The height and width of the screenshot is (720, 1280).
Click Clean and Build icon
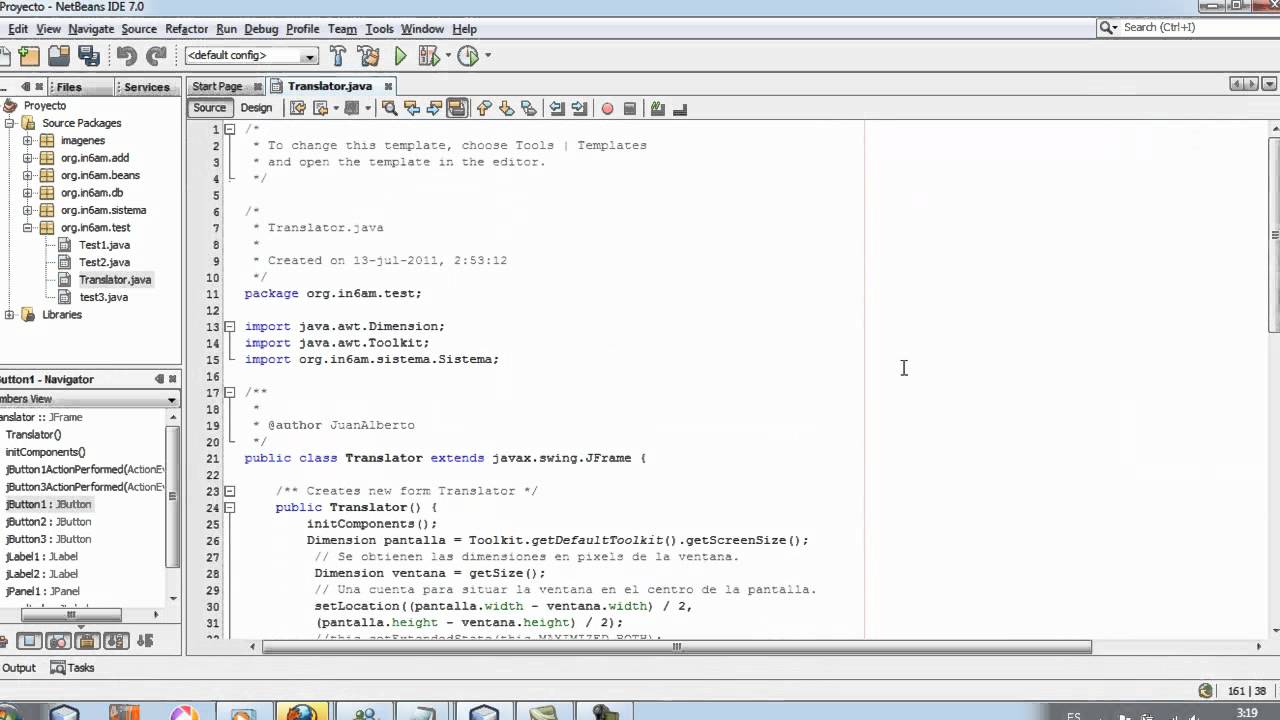point(368,56)
